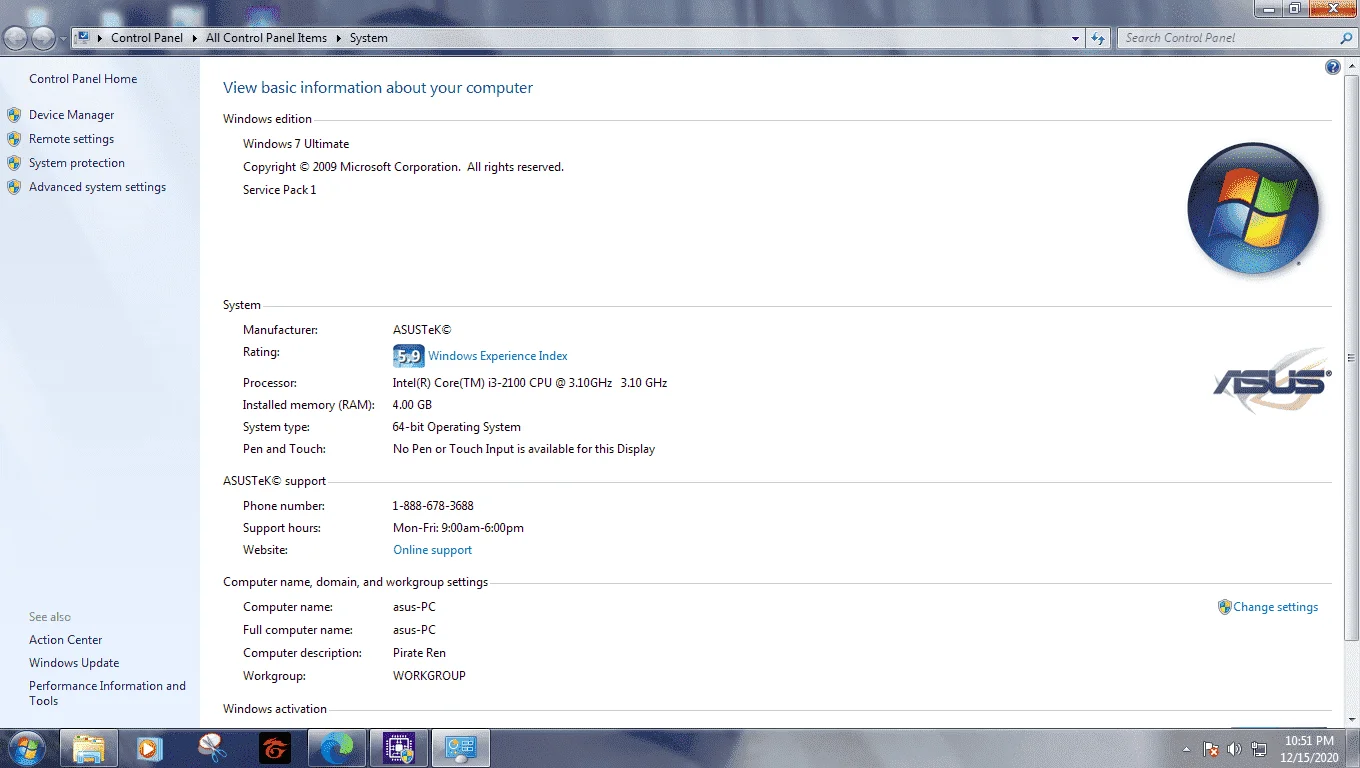Select the System breadcrumb segment
Screen dimensions: 1360x768
[x=369, y=38]
